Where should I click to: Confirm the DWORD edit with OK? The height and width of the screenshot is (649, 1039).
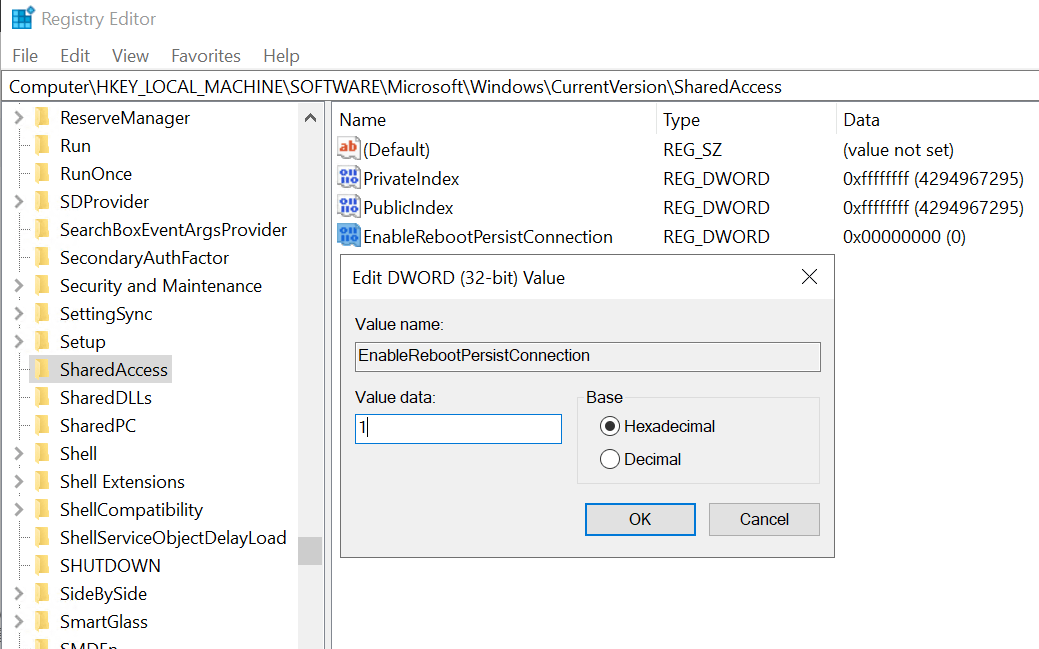[640, 519]
